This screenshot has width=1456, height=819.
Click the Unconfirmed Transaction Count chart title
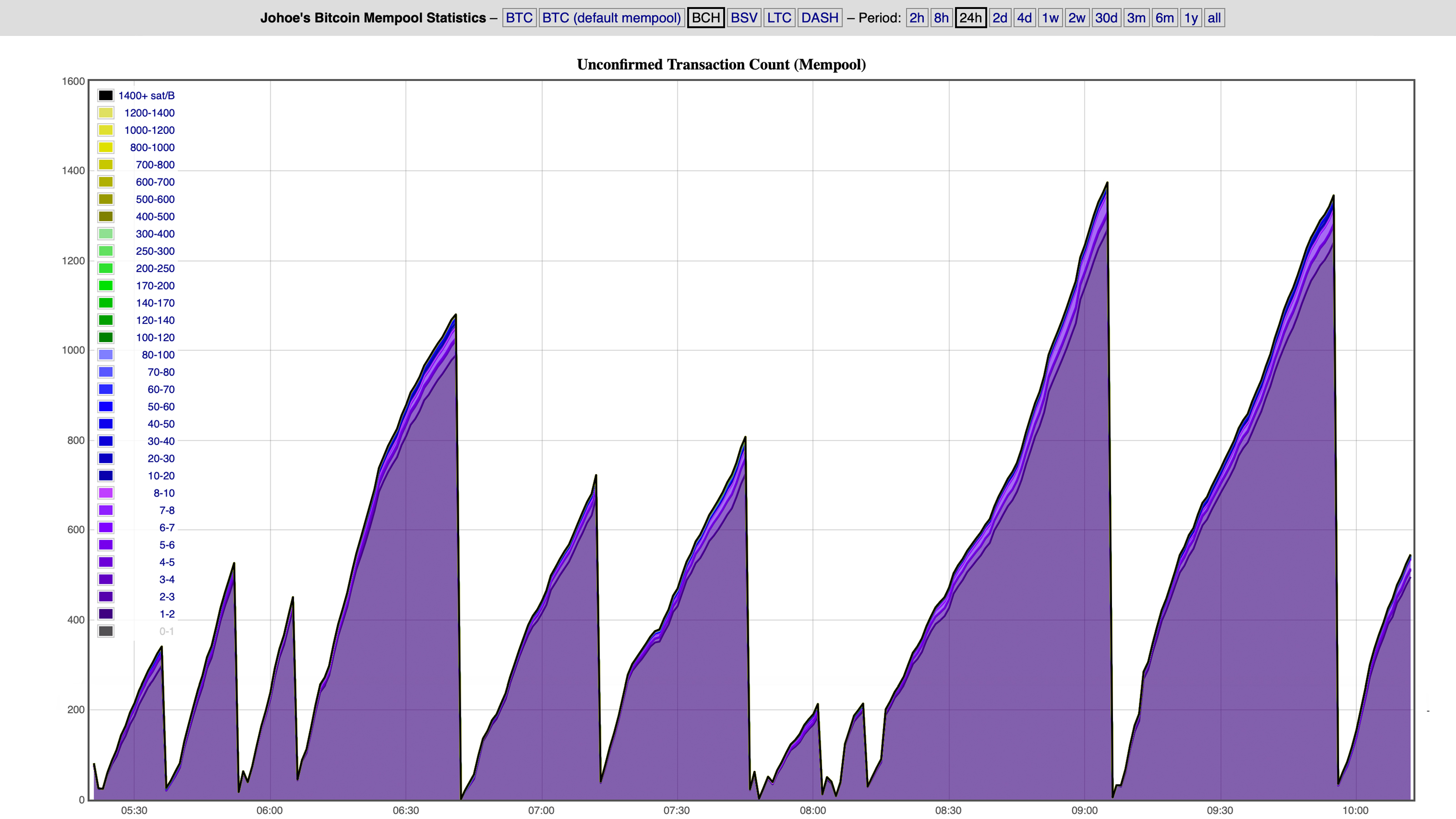click(721, 65)
